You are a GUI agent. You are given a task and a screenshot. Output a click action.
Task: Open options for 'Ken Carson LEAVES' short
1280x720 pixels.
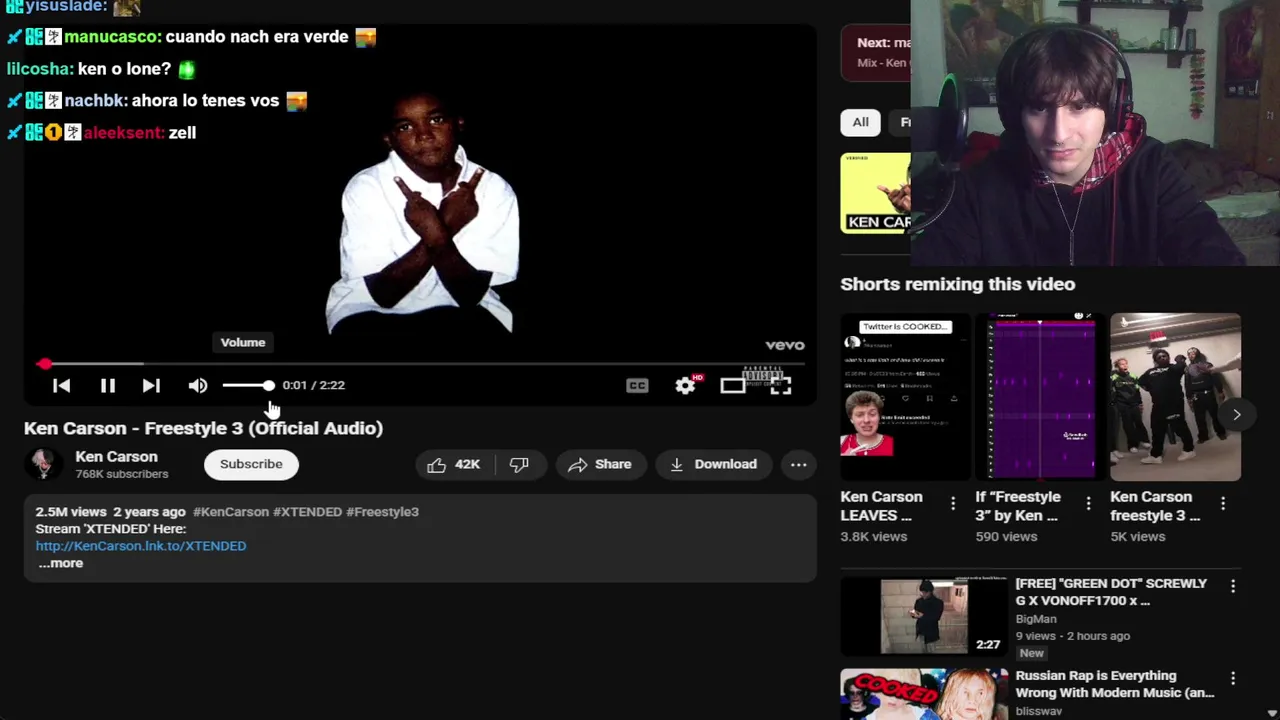coord(953,504)
